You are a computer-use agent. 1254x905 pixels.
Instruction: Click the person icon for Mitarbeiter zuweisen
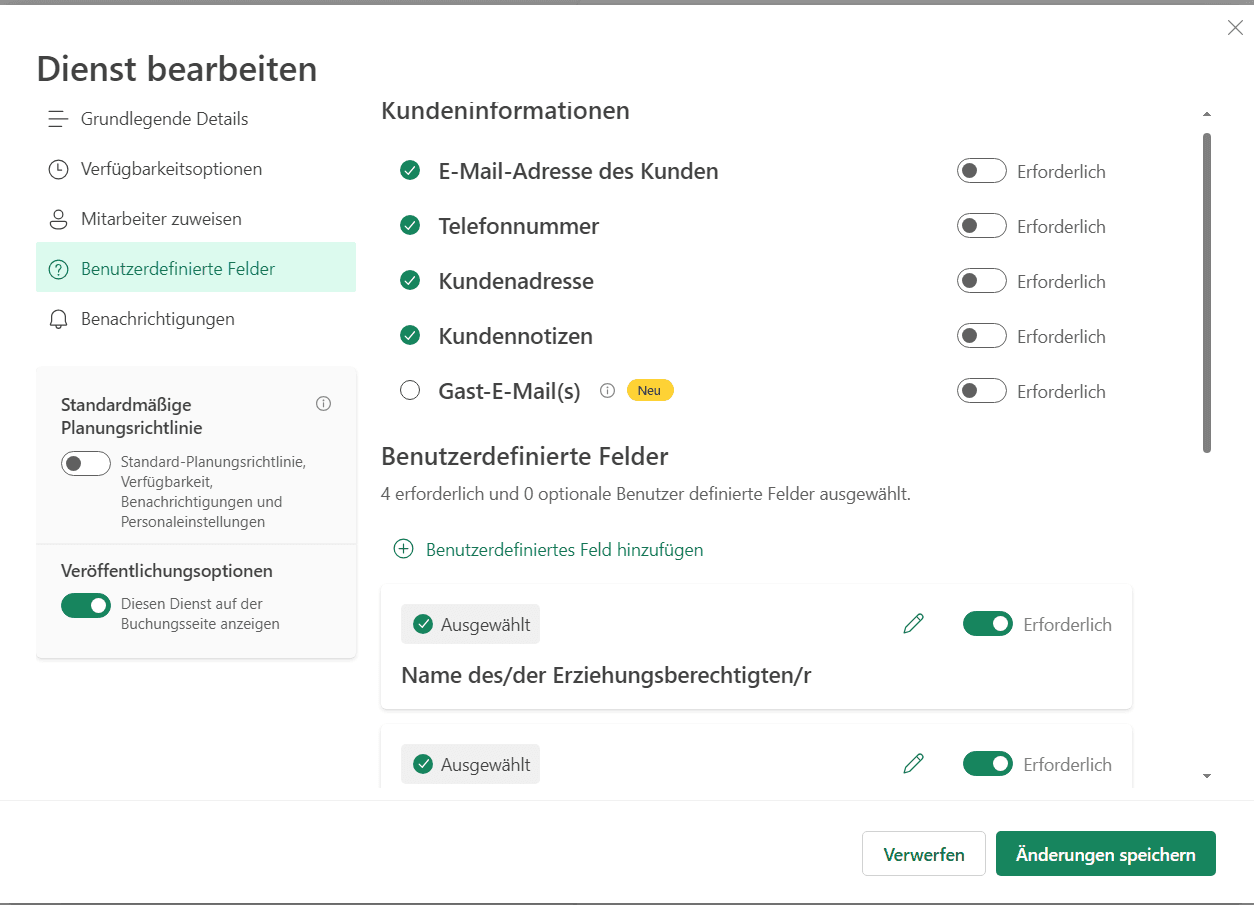tap(58, 219)
